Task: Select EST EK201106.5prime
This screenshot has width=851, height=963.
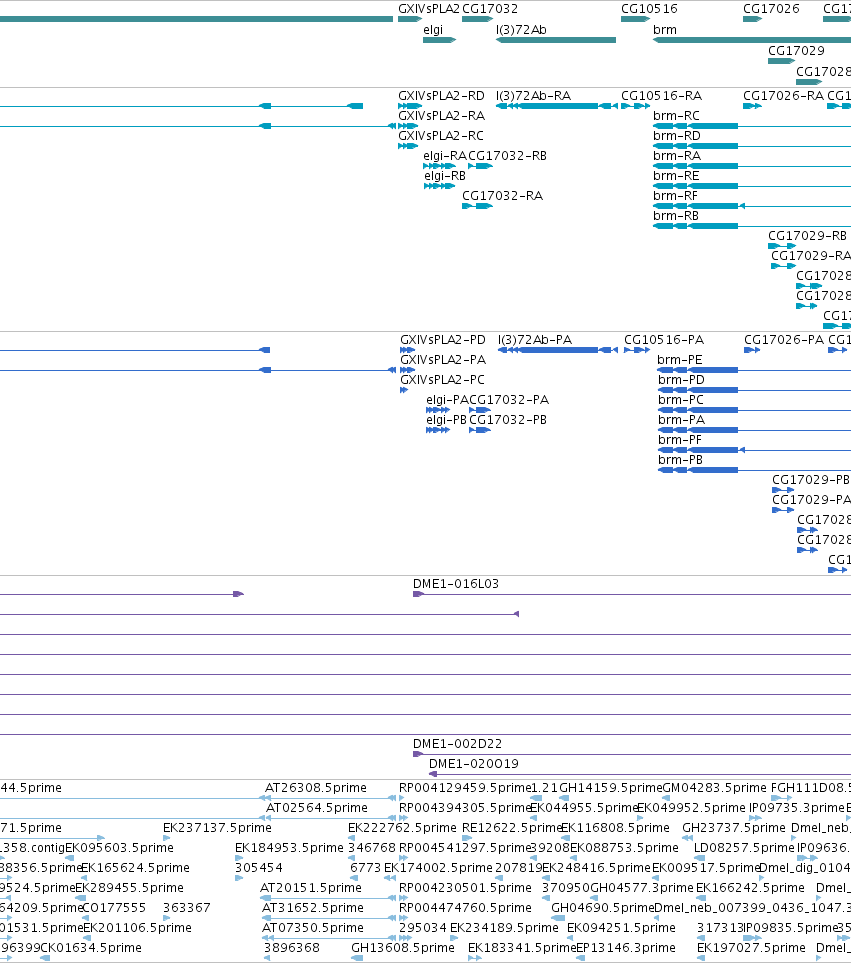Action: pos(138,928)
